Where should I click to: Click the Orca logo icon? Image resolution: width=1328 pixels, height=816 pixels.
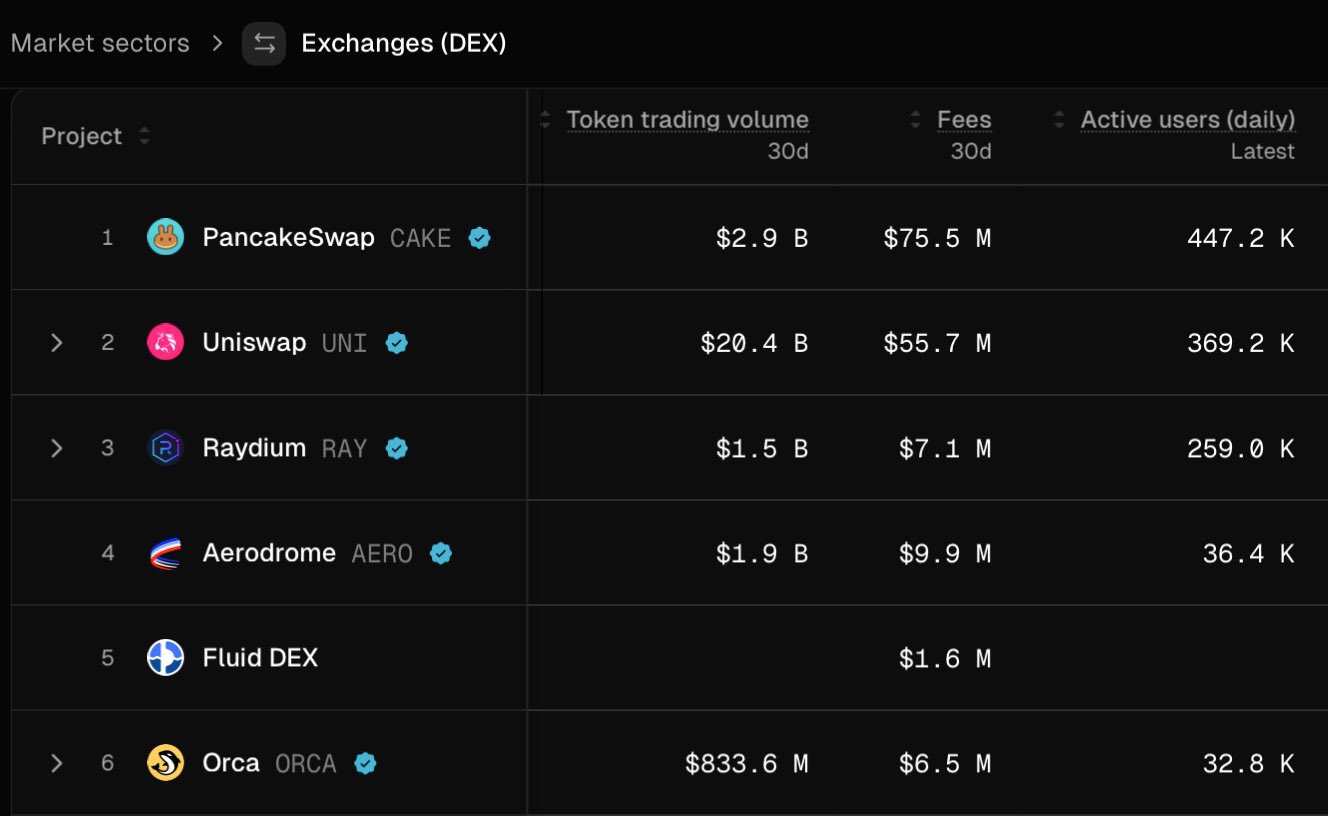(x=165, y=763)
